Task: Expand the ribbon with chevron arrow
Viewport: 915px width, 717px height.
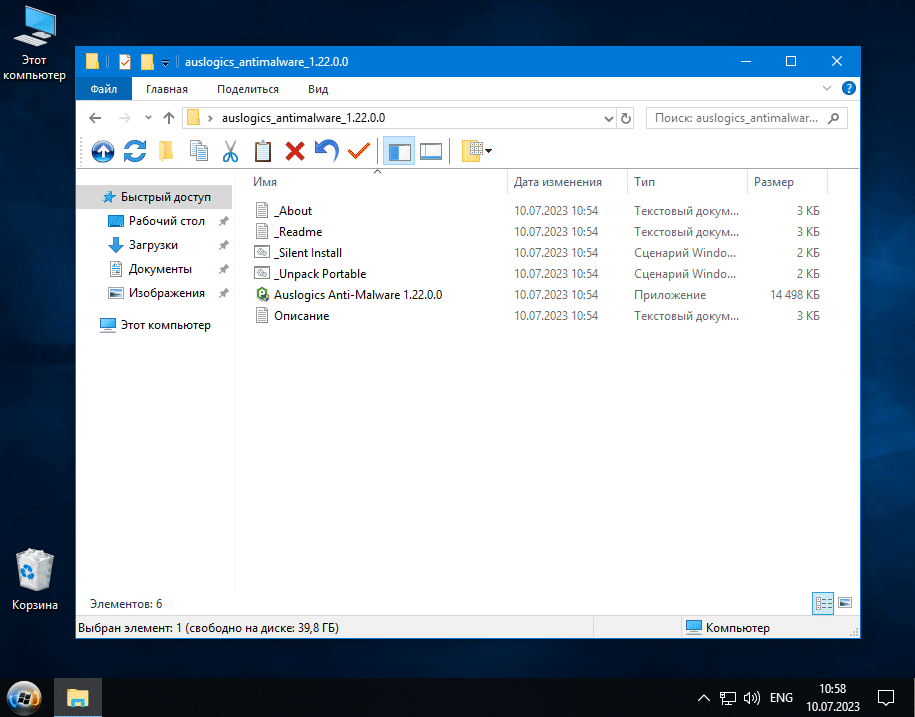Action: 827,89
